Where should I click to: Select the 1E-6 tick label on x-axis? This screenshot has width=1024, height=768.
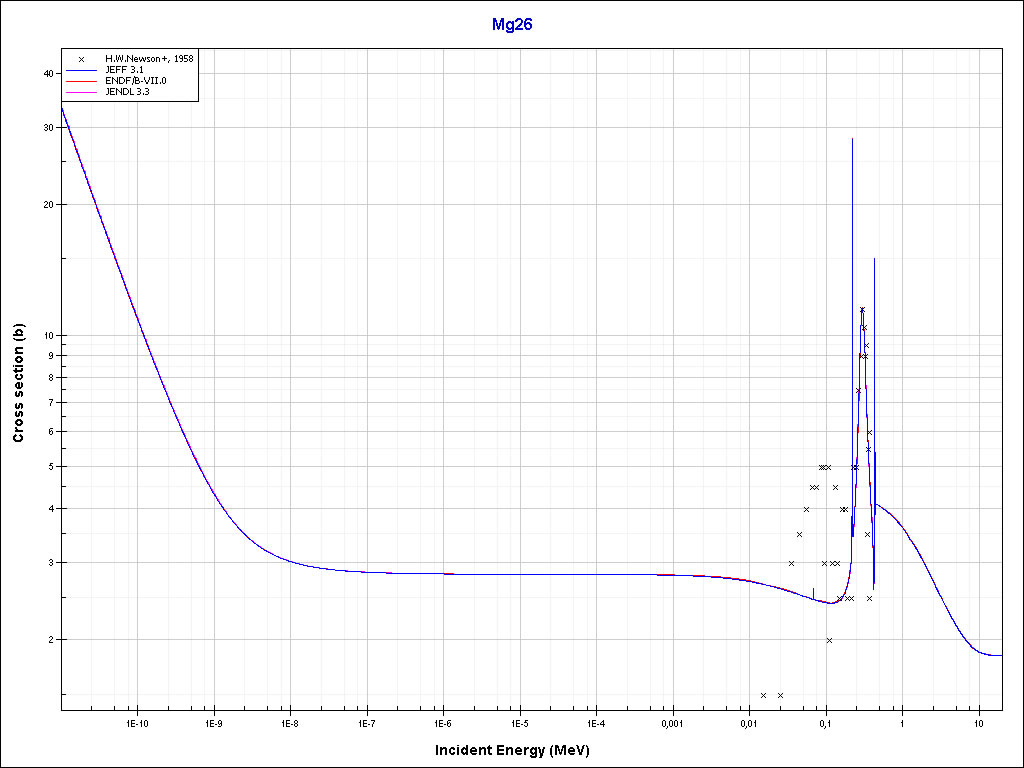[x=443, y=722]
